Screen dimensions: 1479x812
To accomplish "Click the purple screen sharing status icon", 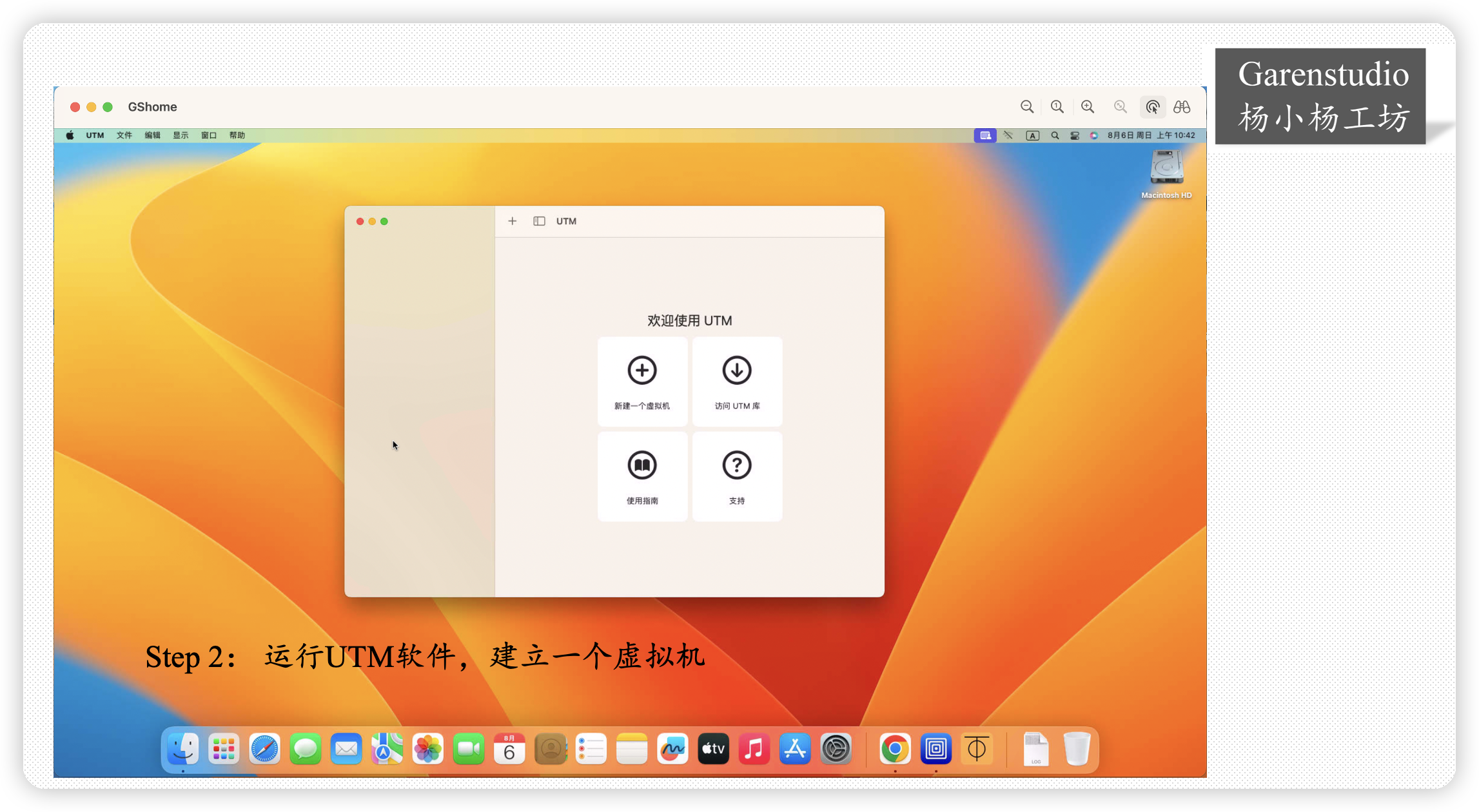I will point(985,135).
